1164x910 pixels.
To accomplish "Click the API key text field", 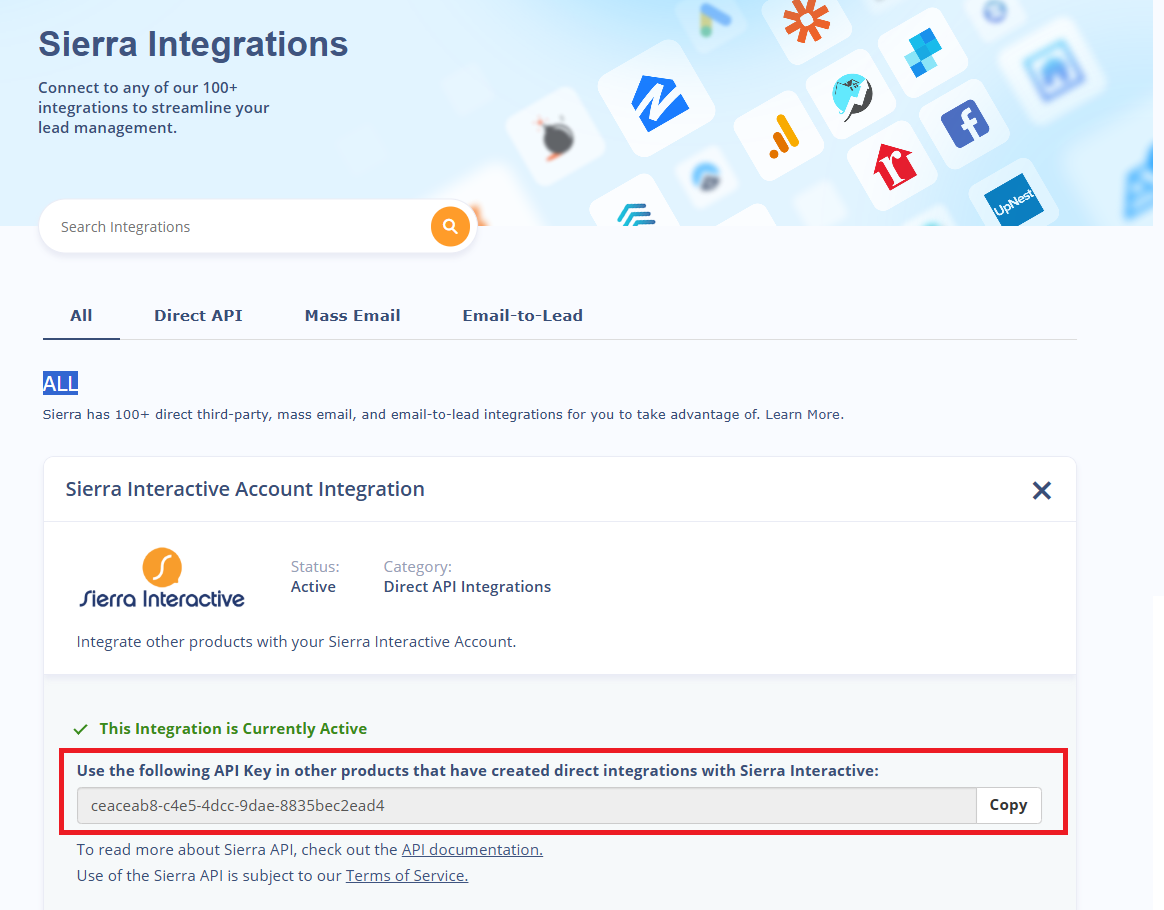I will [527, 805].
